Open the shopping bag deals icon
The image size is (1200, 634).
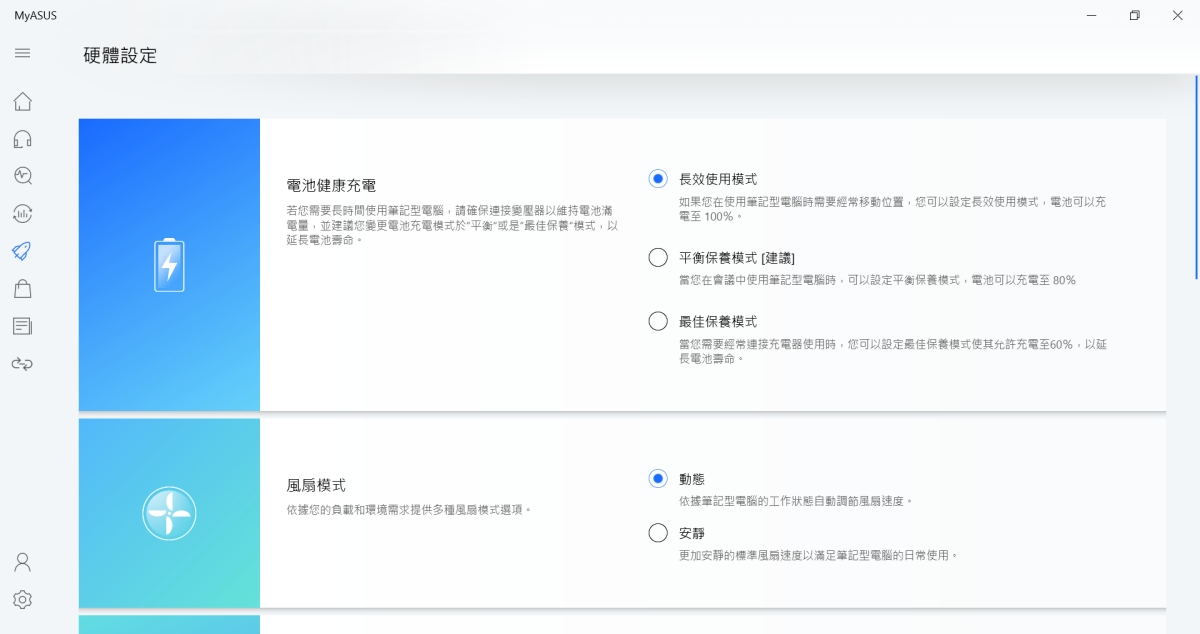point(22,289)
